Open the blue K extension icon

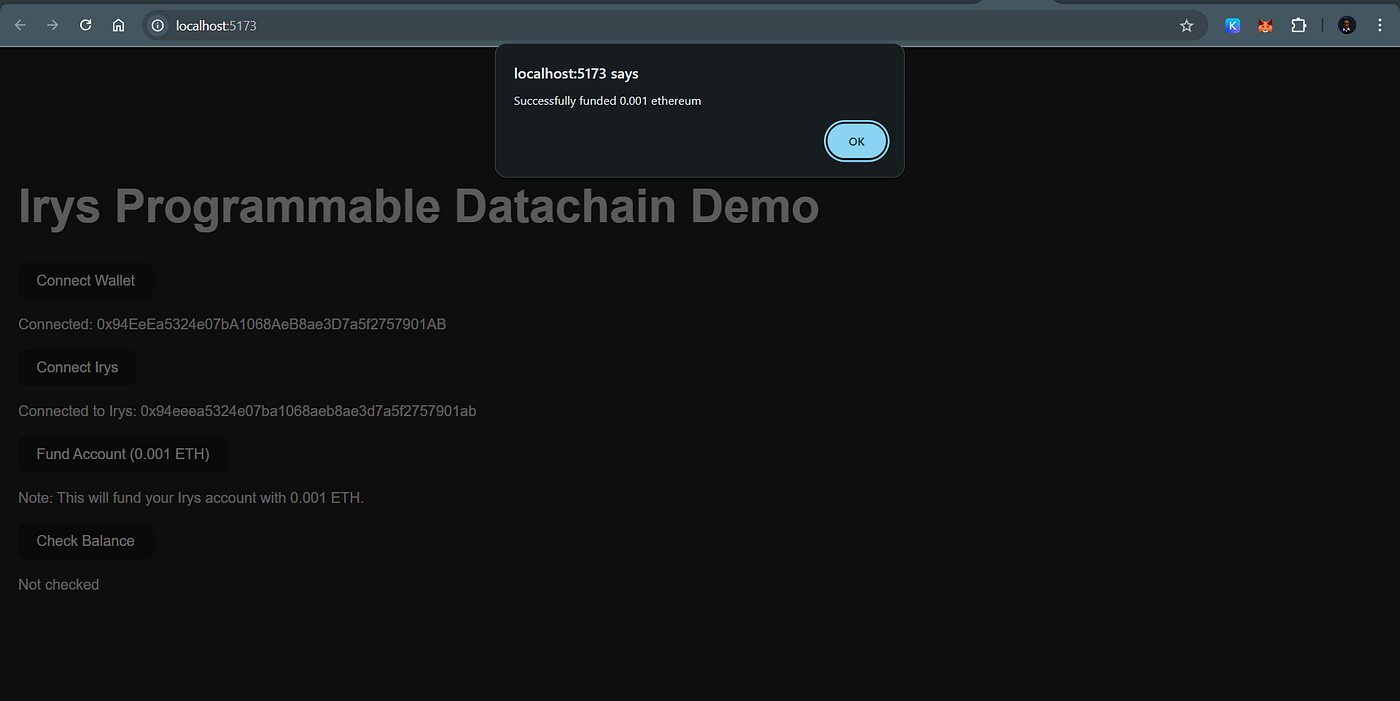(x=1233, y=26)
